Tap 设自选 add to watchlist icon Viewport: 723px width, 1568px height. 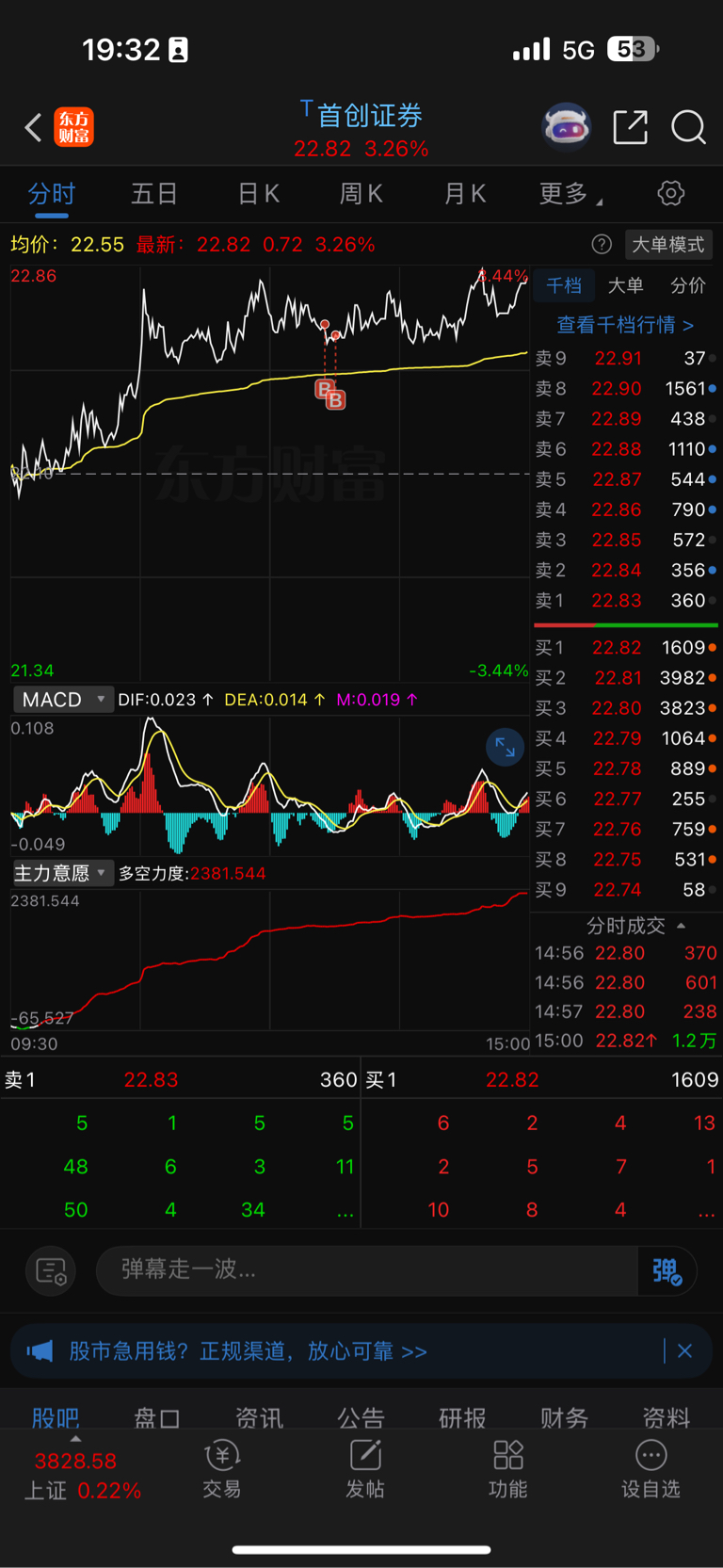tap(651, 1469)
